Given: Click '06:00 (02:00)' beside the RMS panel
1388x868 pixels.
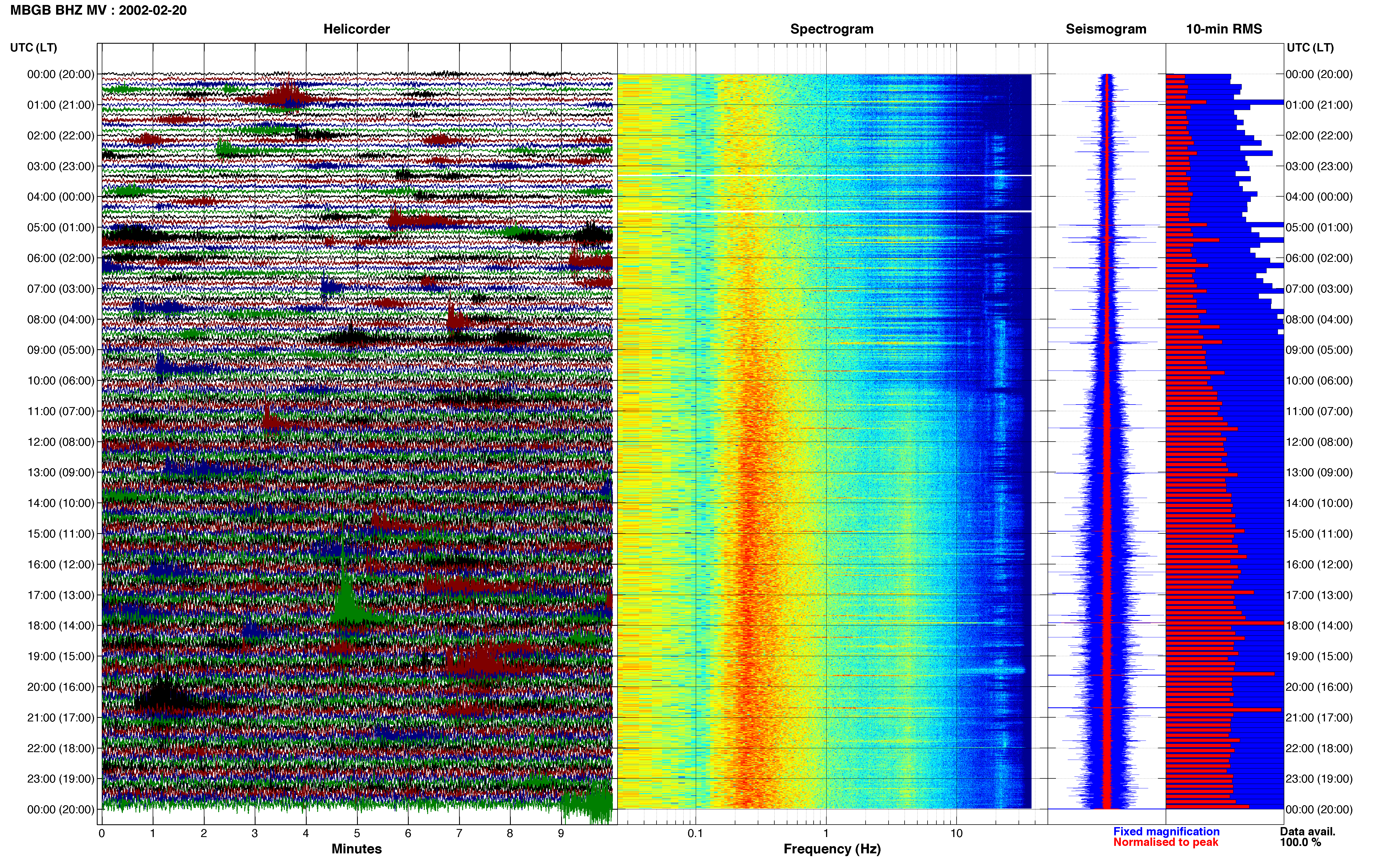Looking at the screenshot, I should (1319, 258).
